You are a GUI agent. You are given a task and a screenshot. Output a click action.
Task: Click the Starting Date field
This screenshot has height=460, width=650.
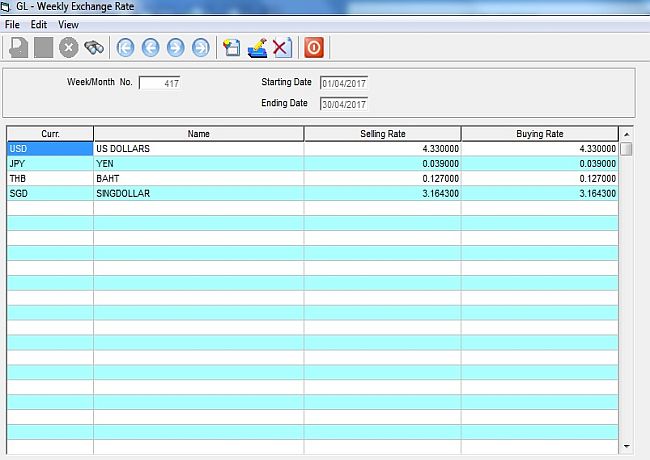tap(344, 83)
